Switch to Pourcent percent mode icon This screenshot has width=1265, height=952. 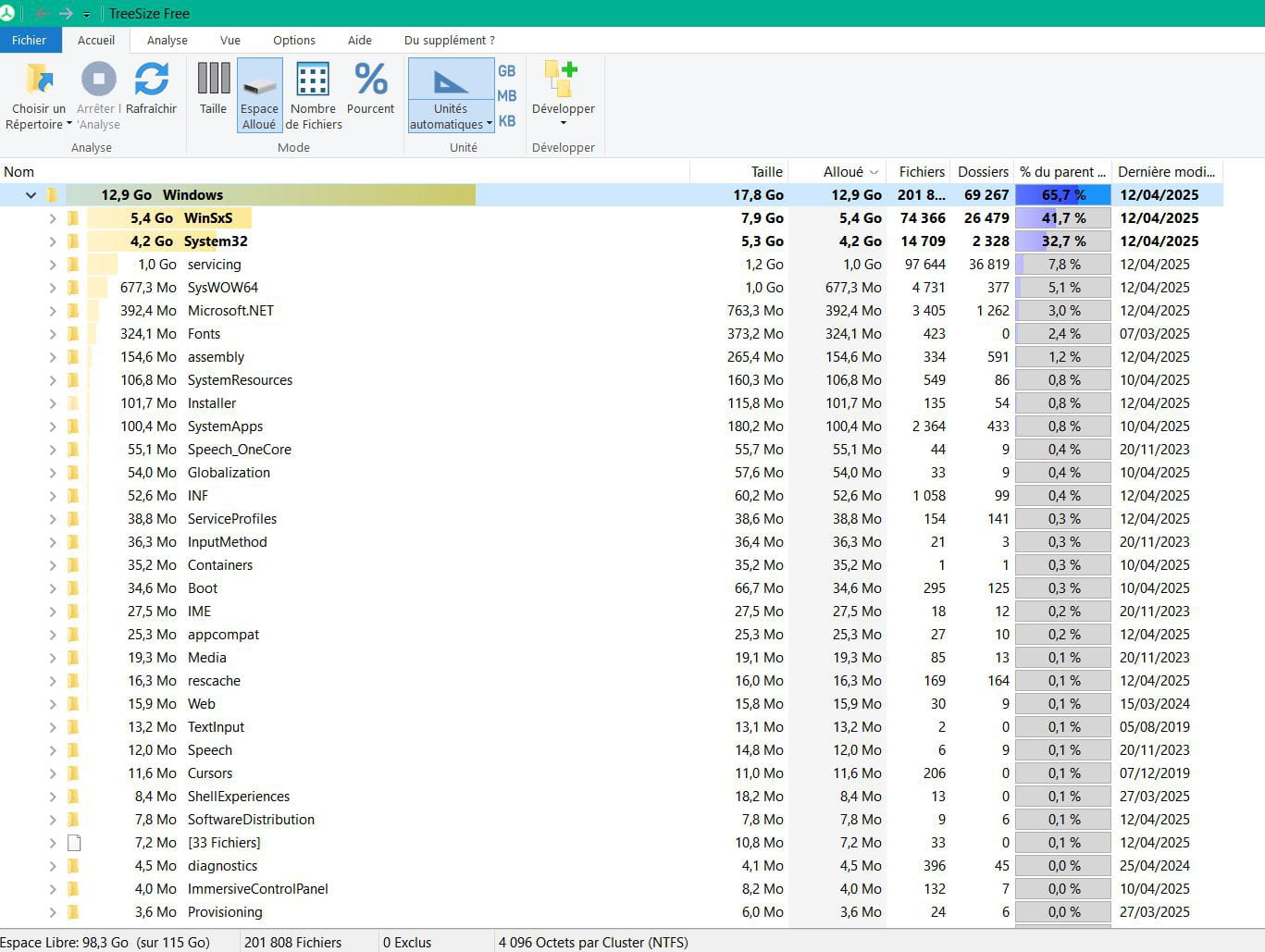pyautogui.click(x=370, y=80)
